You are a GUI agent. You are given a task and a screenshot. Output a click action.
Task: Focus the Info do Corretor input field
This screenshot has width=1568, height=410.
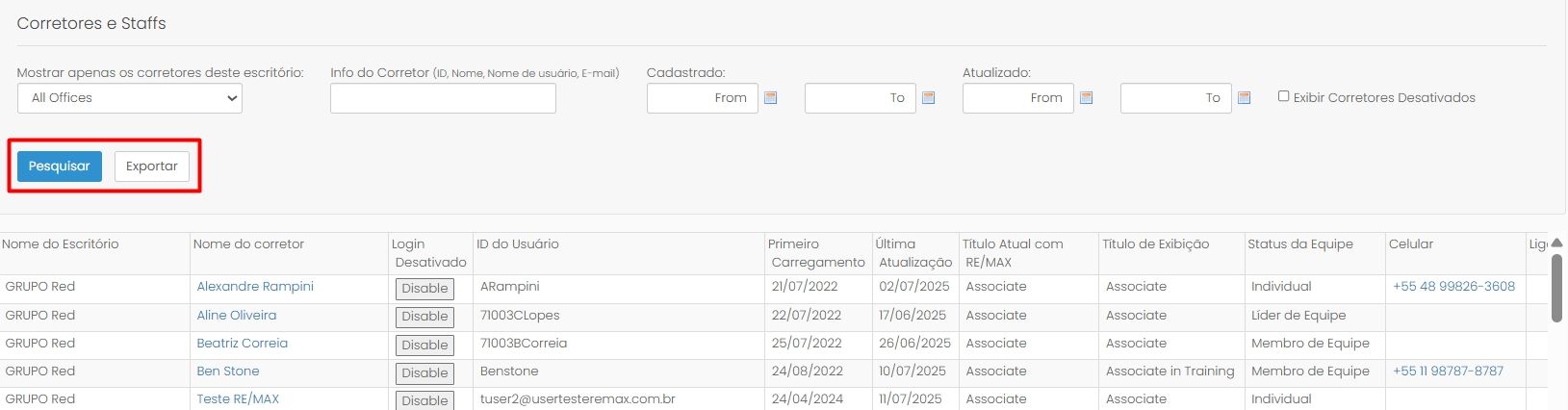click(443, 98)
